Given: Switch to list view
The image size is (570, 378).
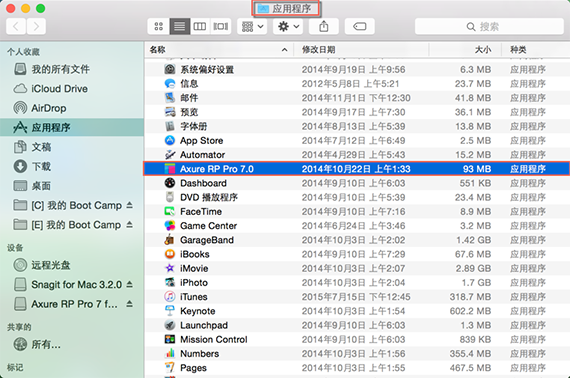Looking at the screenshot, I should (x=180, y=27).
